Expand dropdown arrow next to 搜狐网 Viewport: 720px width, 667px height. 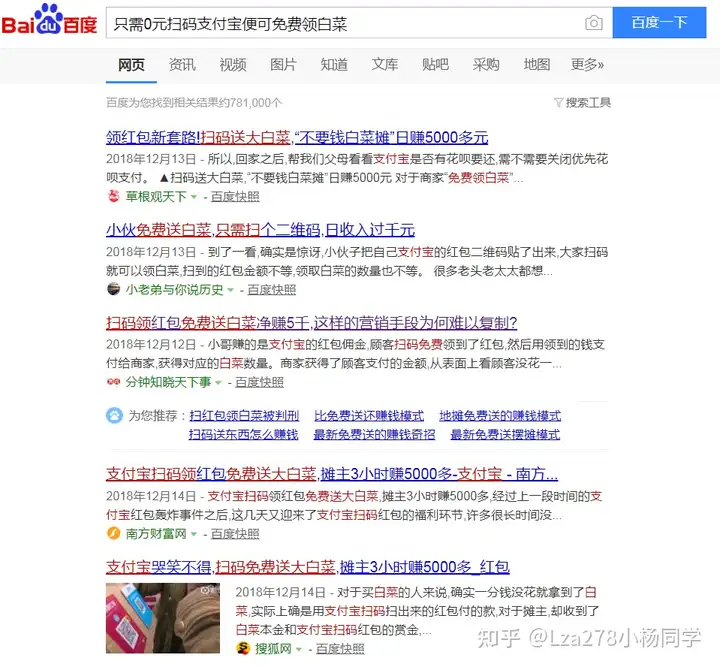tap(299, 649)
